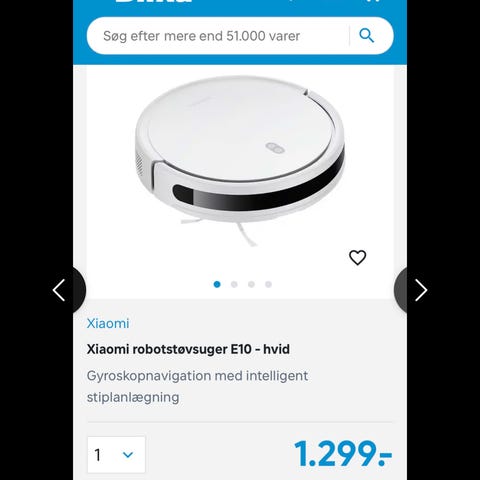This screenshot has width=480, height=480.
Task: Add the product to favorites with heart icon
Action: click(x=357, y=257)
